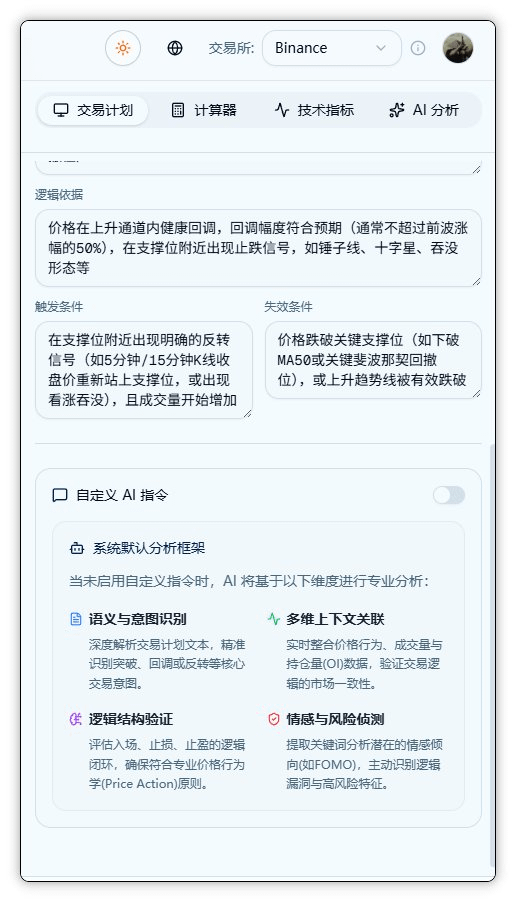516x902 pixels.
Task: Switch to the 技术指标 tab
Action: (314, 110)
